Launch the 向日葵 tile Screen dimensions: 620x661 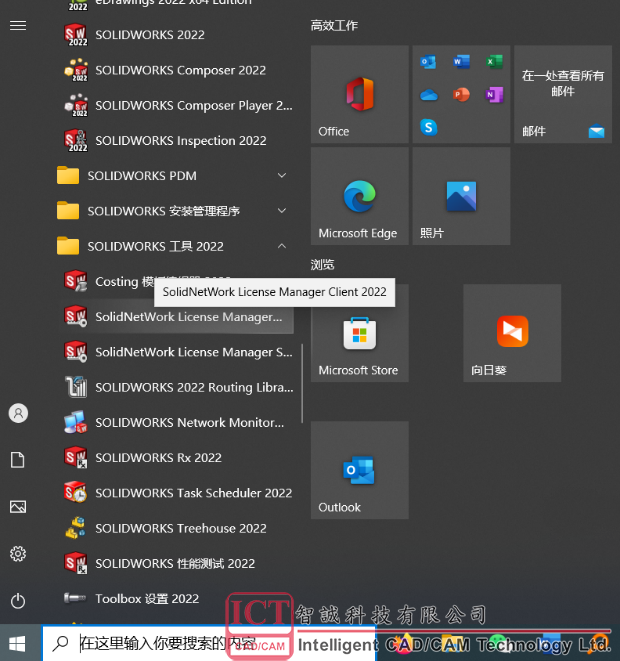tap(512, 333)
